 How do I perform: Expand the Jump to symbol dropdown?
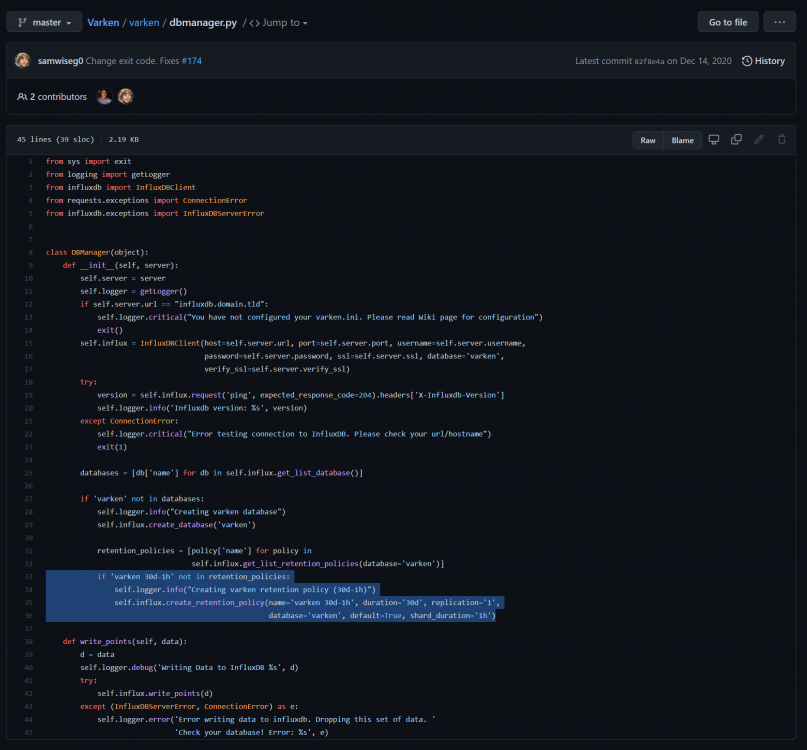(x=278, y=23)
